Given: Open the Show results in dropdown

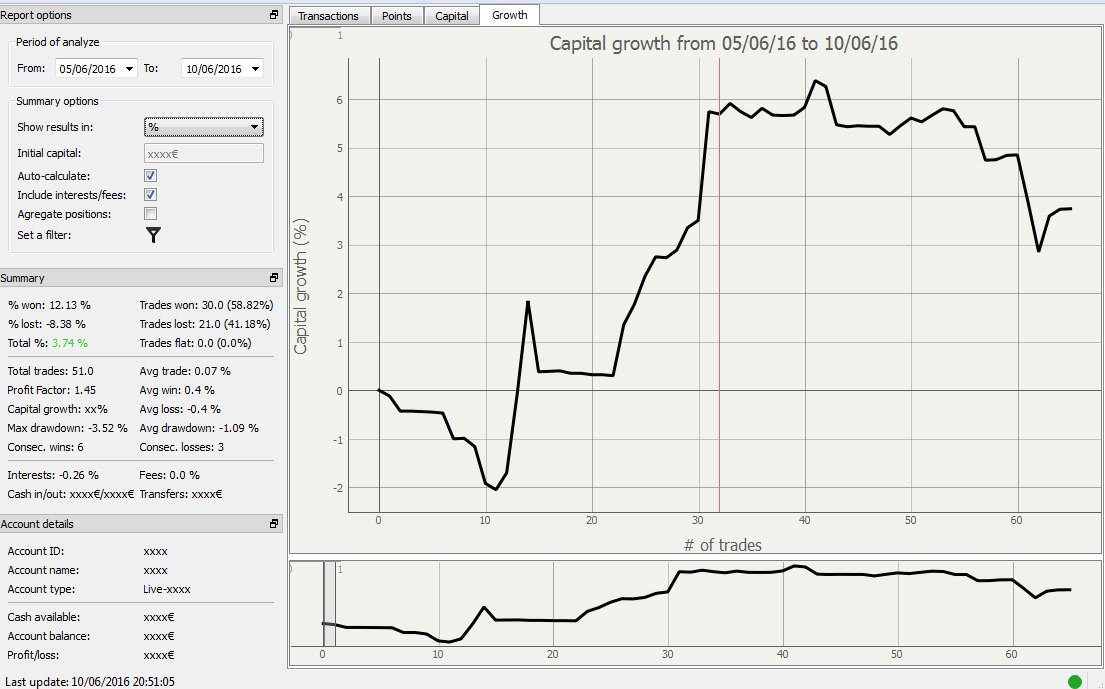Looking at the screenshot, I should click(x=204, y=127).
